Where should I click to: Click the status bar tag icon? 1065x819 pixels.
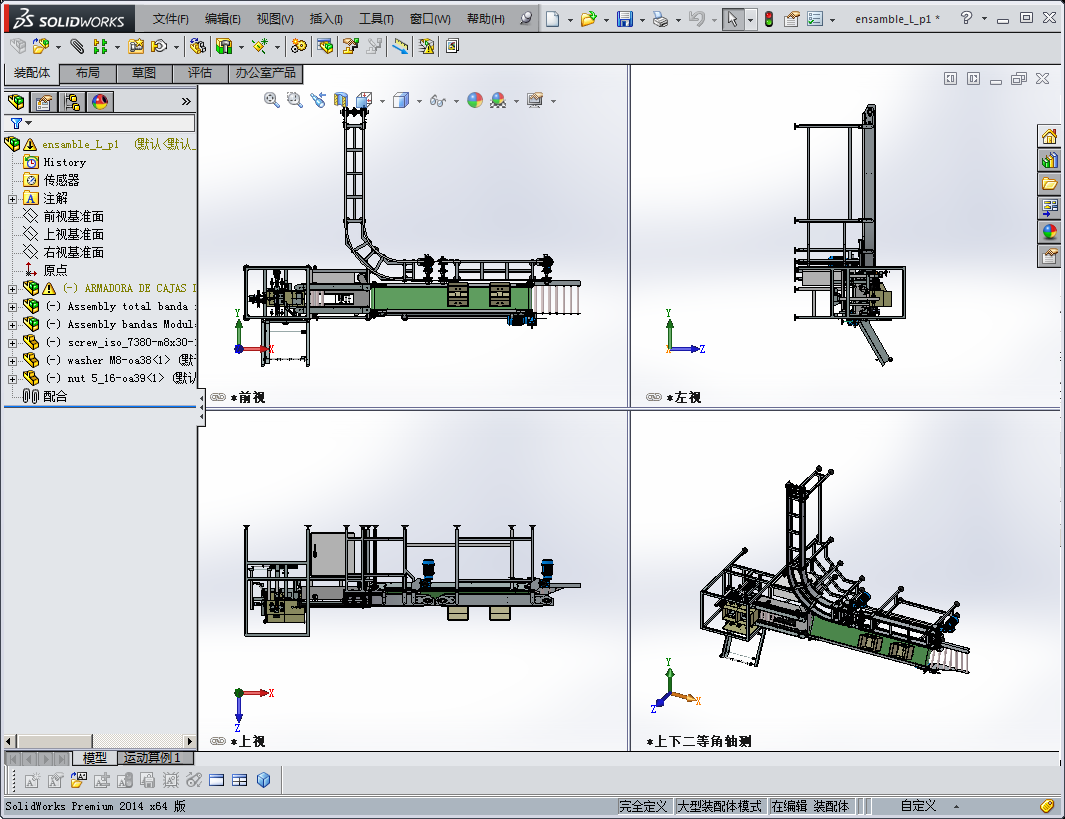click(x=1047, y=806)
